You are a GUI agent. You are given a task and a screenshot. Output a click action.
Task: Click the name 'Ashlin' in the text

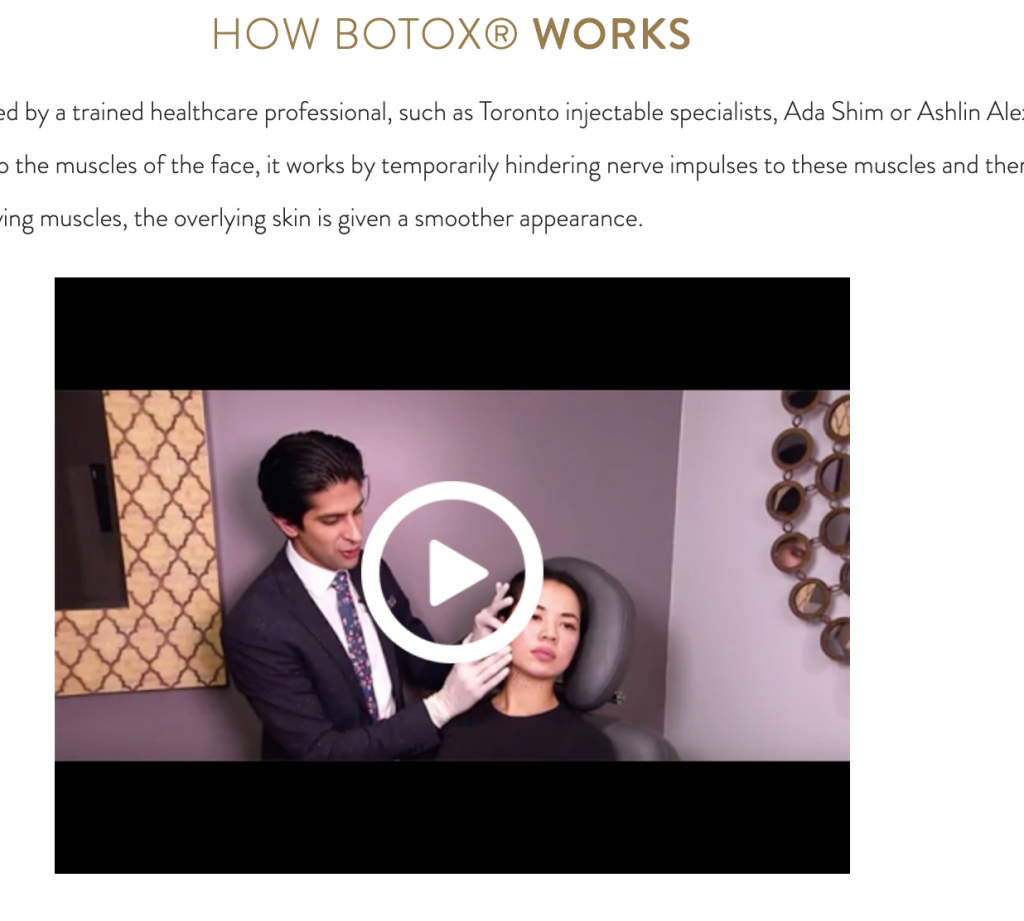(949, 112)
